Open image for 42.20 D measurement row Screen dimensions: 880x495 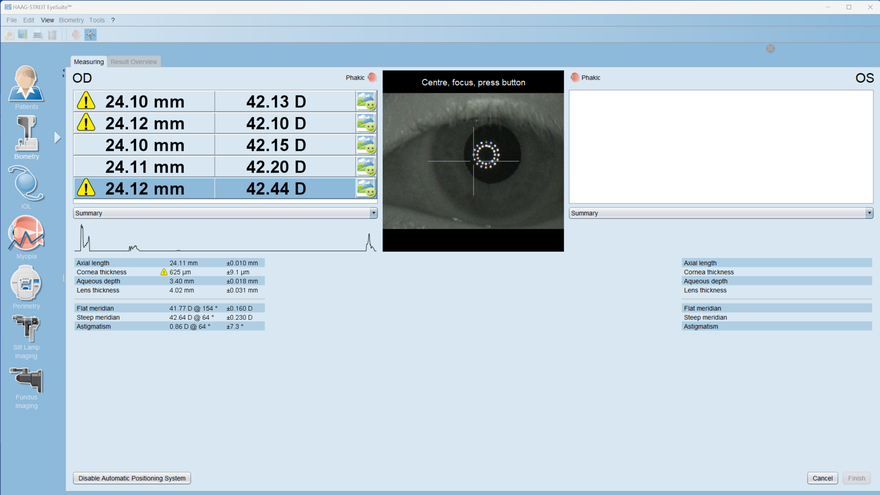click(x=366, y=167)
